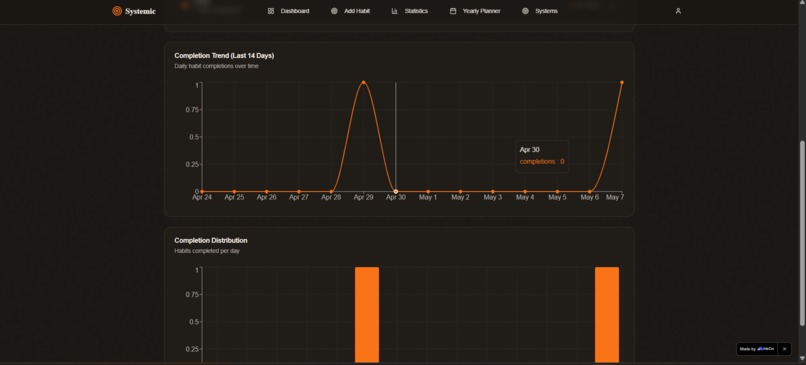Click the Apr 25 axis label

pos(234,197)
